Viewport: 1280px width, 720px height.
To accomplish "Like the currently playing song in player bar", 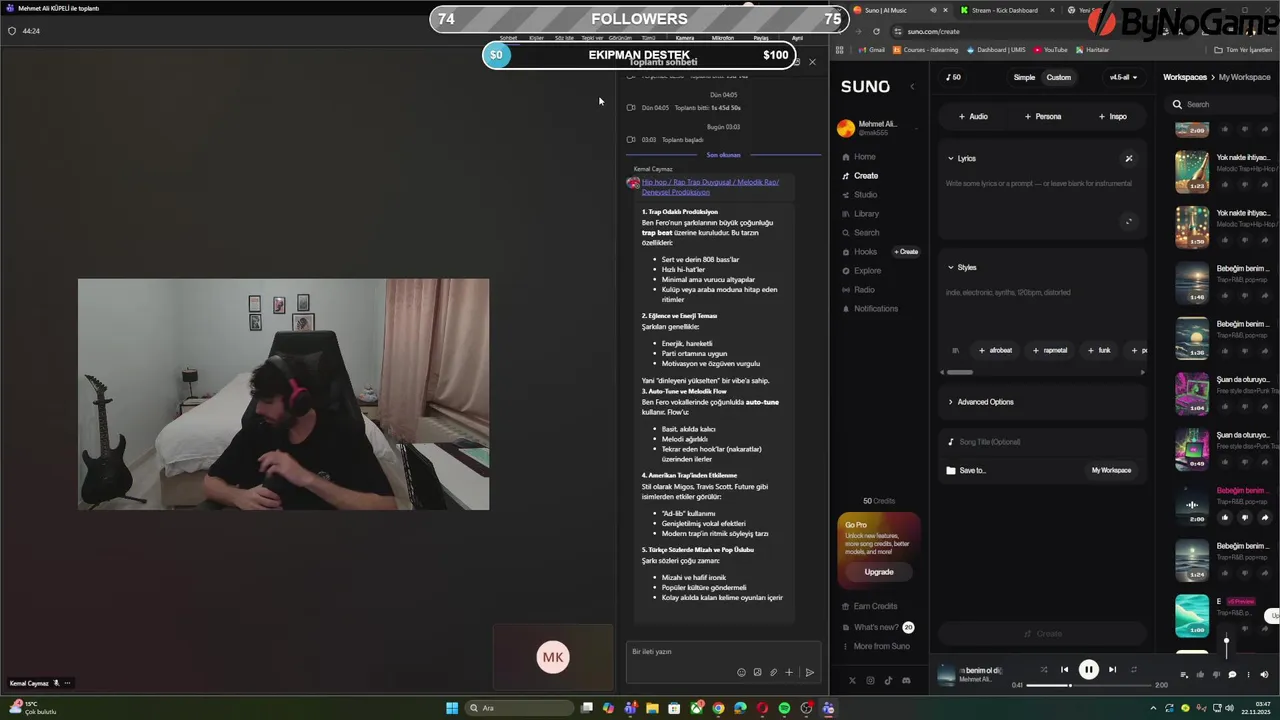I will (1200, 675).
